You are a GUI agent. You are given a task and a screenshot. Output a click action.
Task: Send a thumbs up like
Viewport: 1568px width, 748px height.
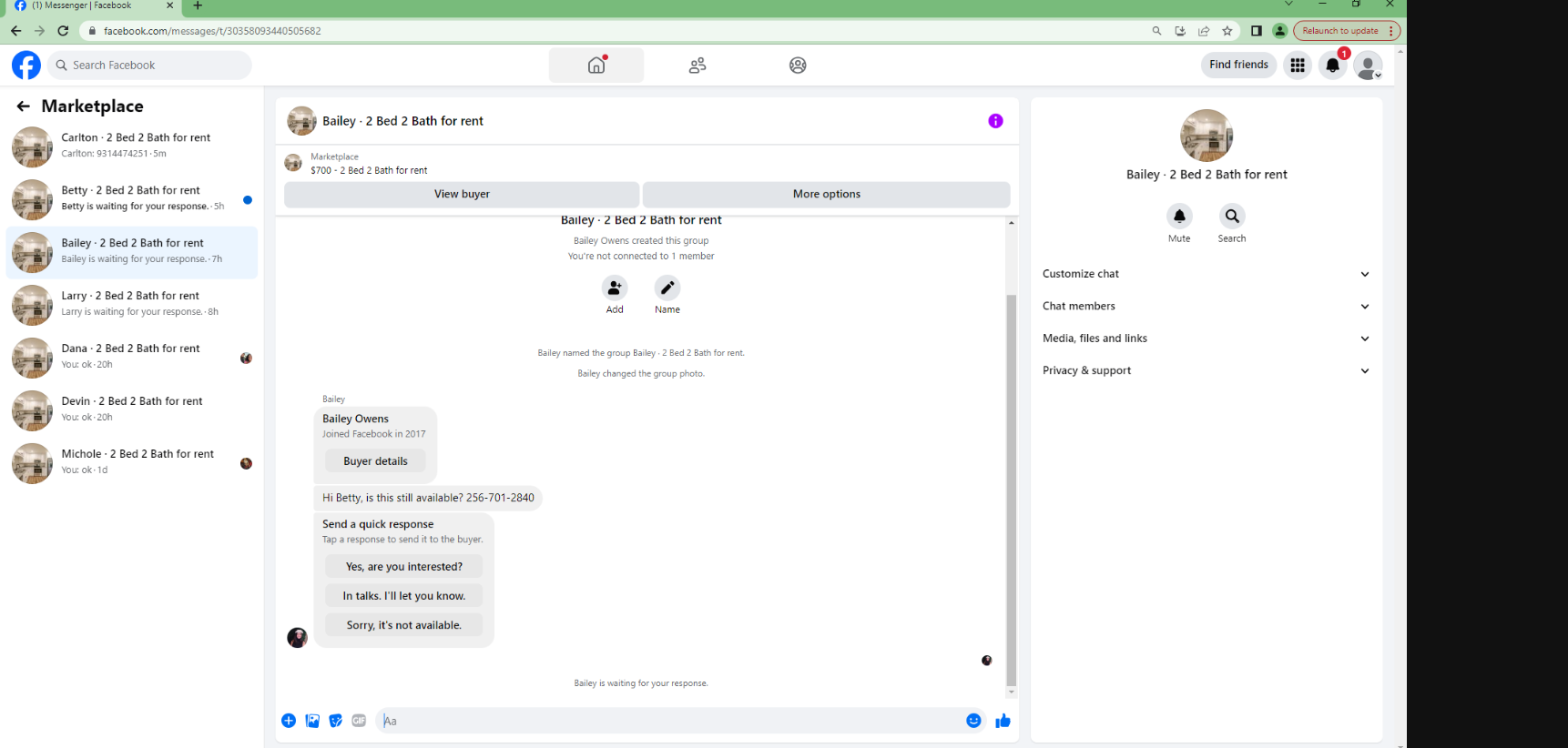pos(1003,721)
